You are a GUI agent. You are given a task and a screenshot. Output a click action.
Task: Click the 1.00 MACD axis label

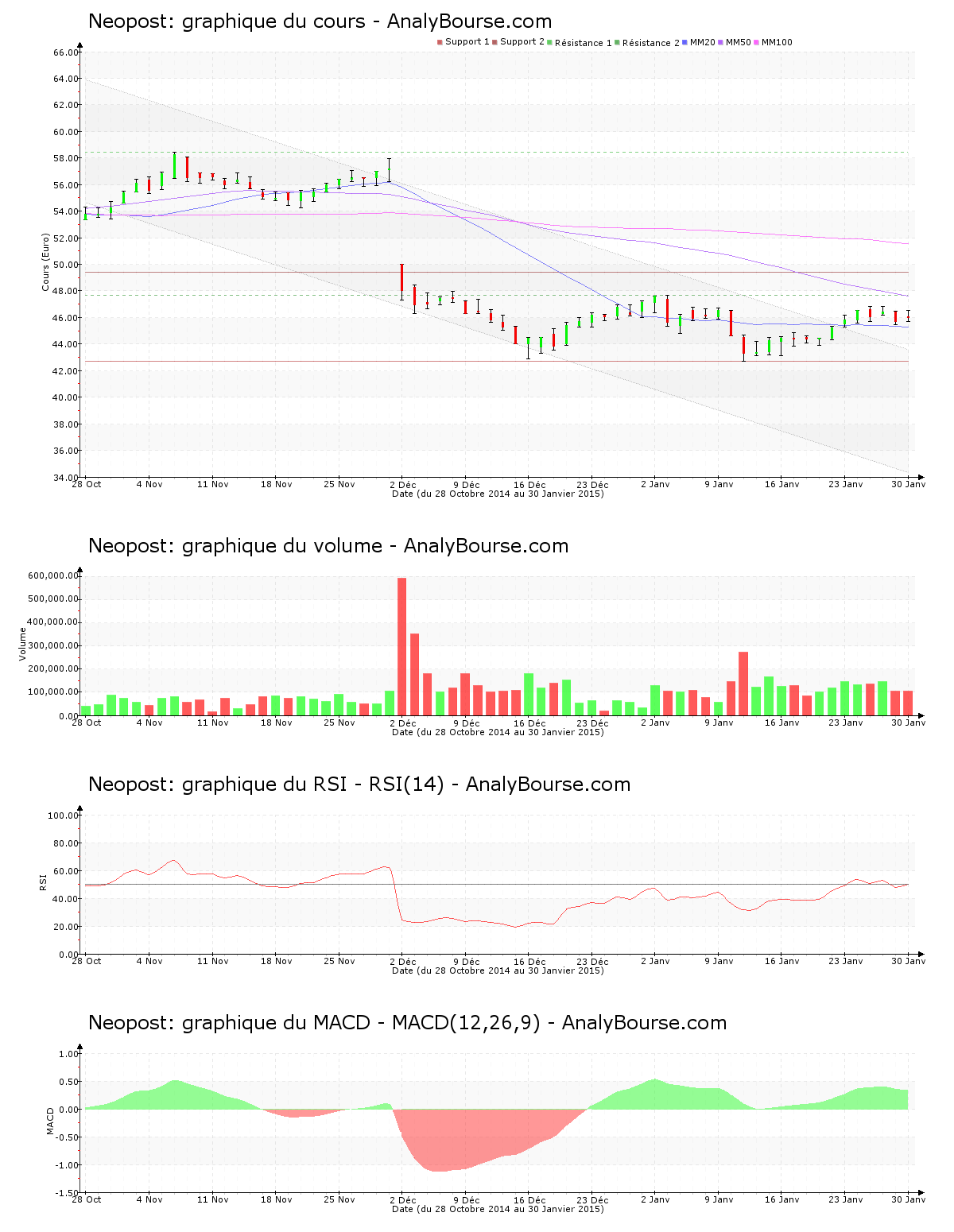(69, 1054)
